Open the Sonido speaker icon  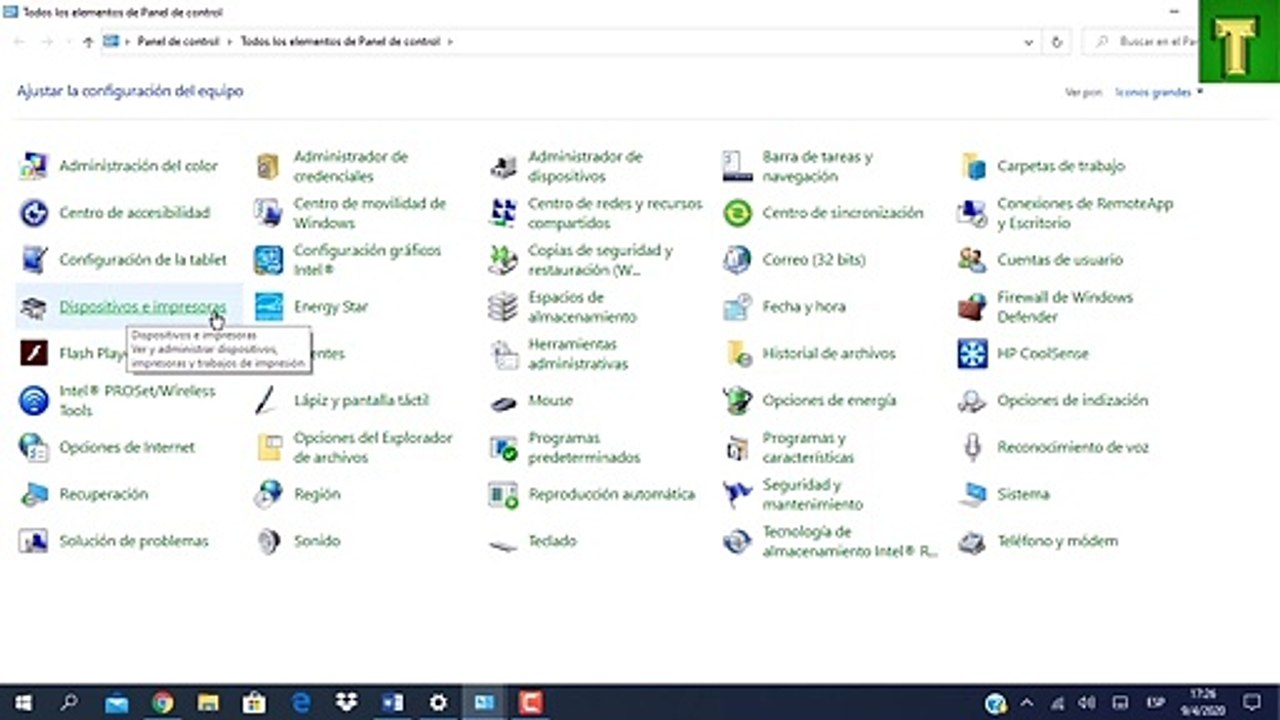coord(268,541)
